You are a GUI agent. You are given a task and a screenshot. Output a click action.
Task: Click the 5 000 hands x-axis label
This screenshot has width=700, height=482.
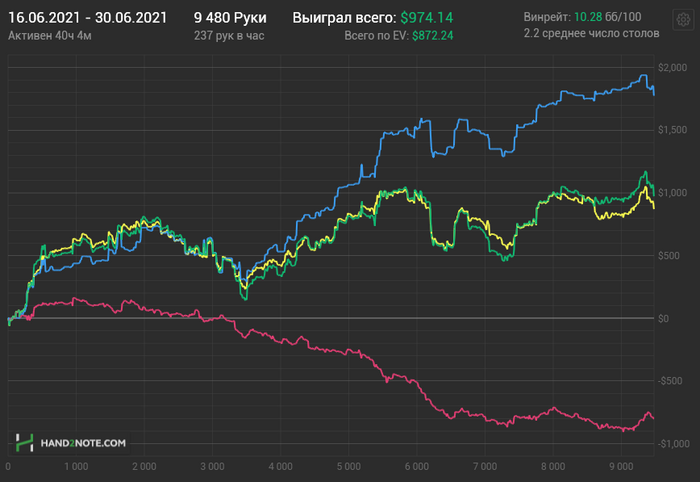click(x=349, y=467)
